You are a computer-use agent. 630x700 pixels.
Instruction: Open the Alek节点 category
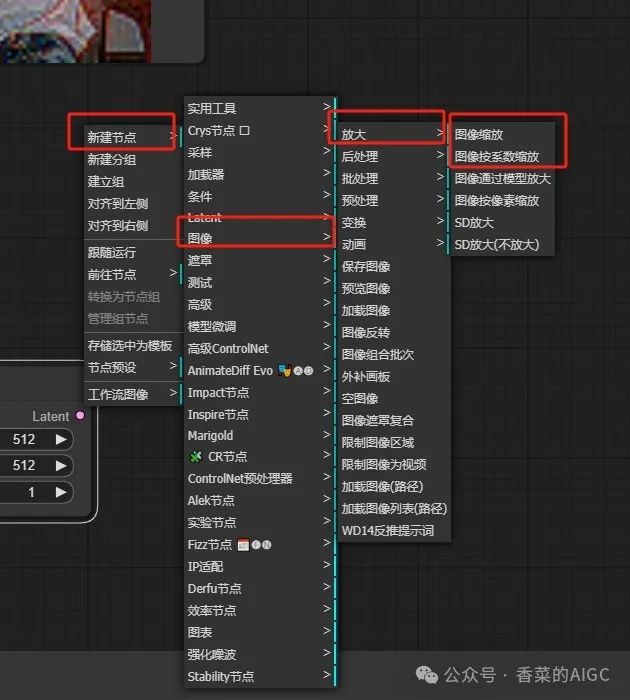pos(259,500)
